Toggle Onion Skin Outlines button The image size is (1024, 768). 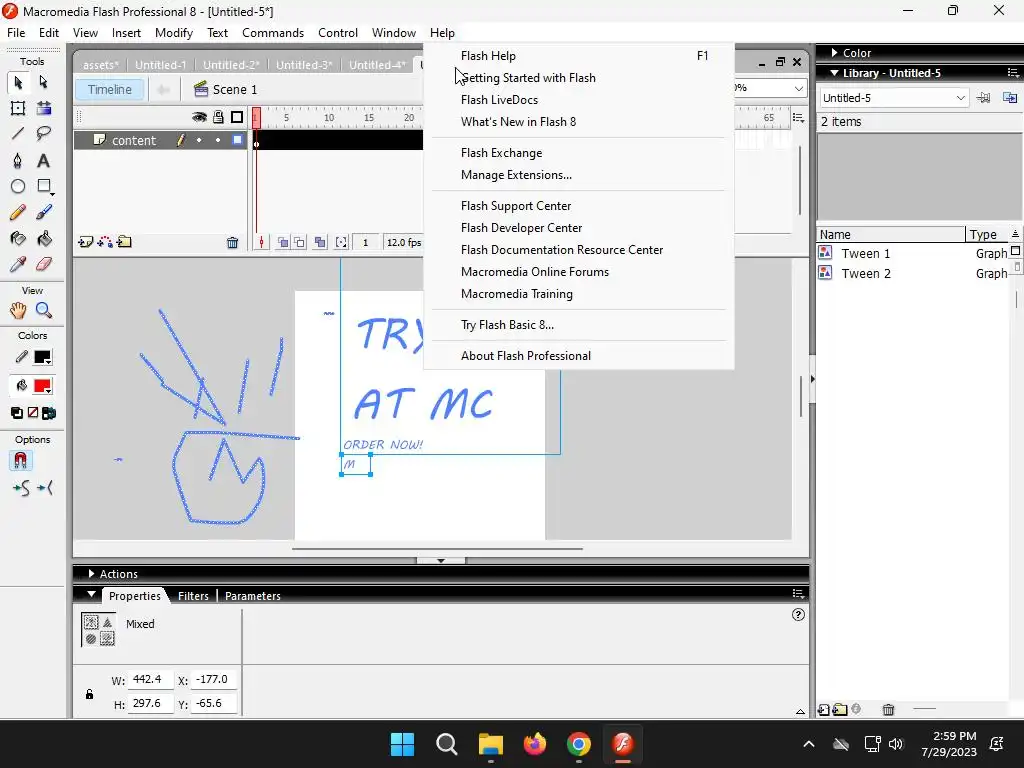click(x=299, y=242)
